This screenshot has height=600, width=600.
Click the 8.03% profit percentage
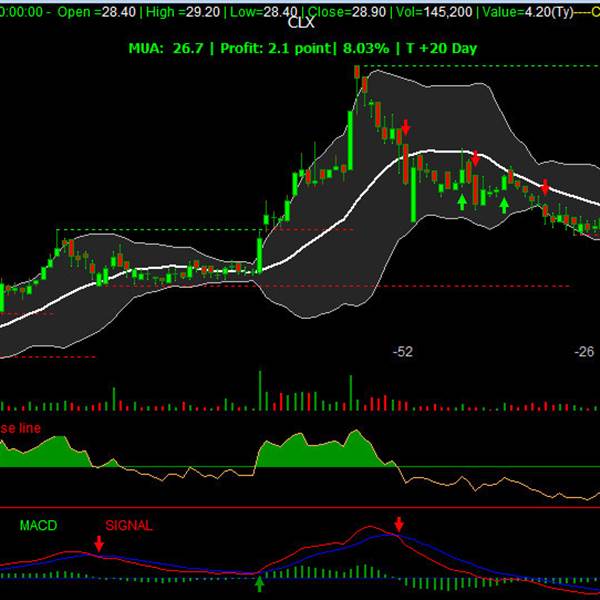pyautogui.click(x=366, y=49)
